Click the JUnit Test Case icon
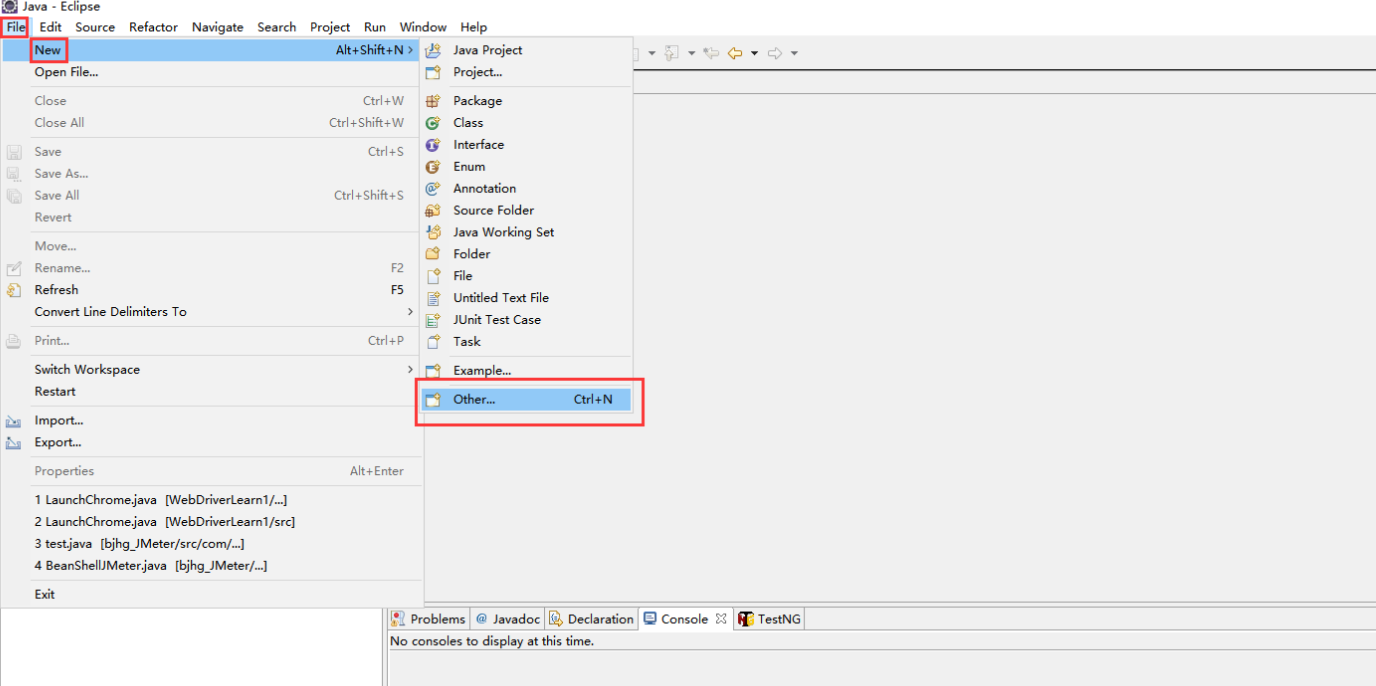 click(433, 320)
